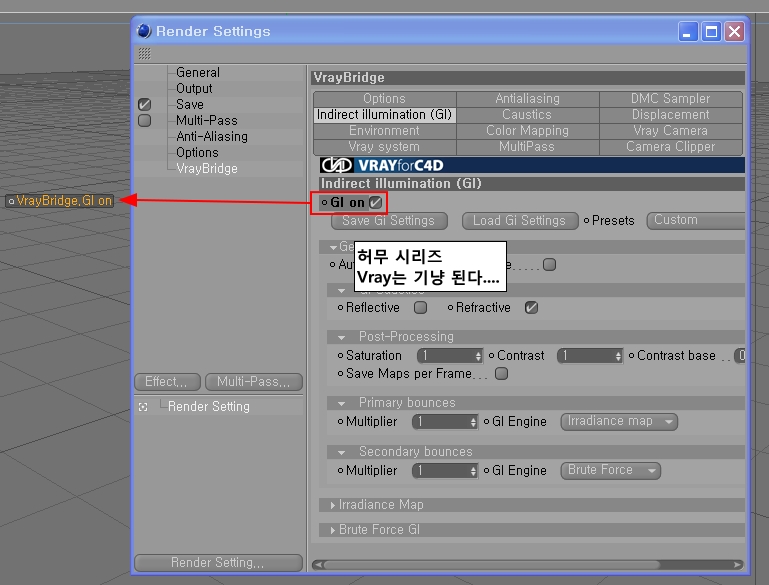The width and height of the screenshot is (769, 585).
Task: Click the VRAYforC4D logo banner
Action: tap(532, 165)
